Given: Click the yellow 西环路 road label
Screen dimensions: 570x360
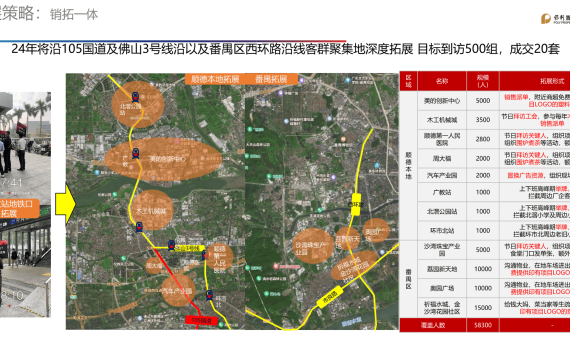Looking at the screenshot, I should click(356, 204).
